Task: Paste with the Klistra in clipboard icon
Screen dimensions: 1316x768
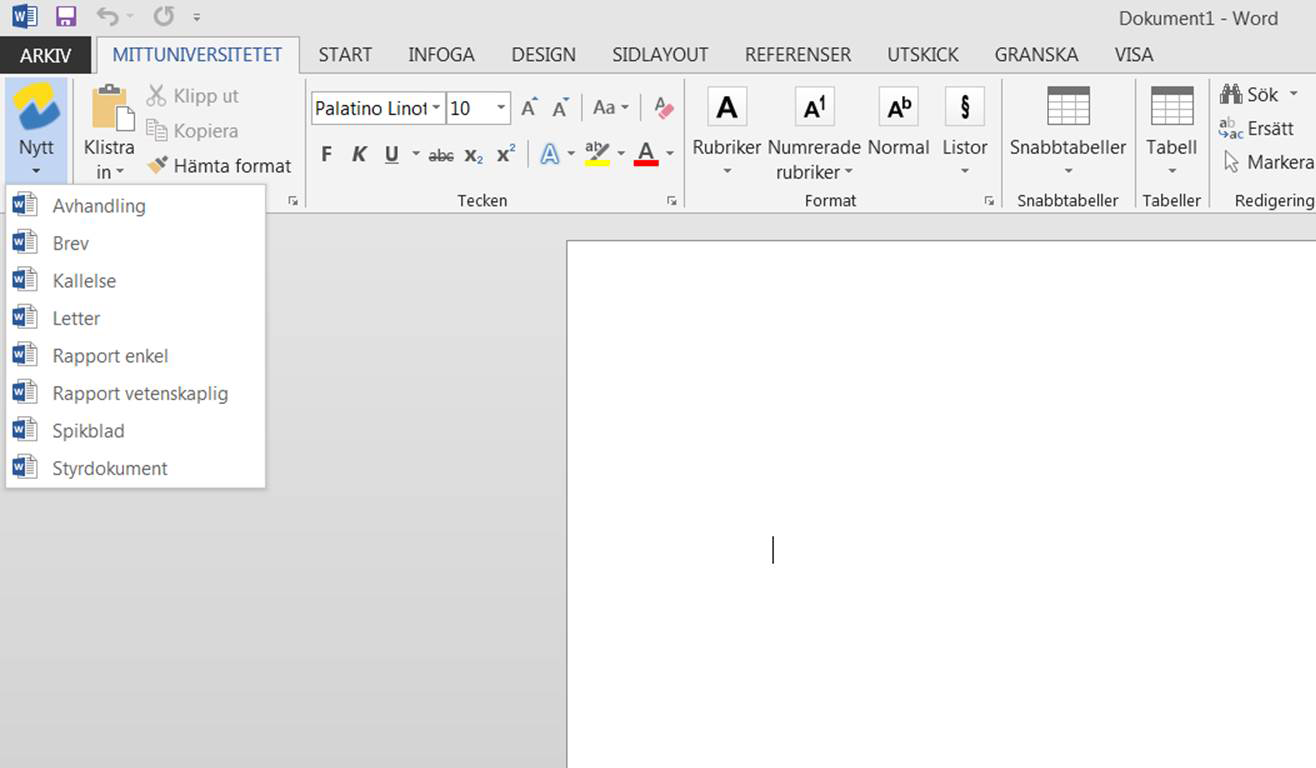Action: 112,108
